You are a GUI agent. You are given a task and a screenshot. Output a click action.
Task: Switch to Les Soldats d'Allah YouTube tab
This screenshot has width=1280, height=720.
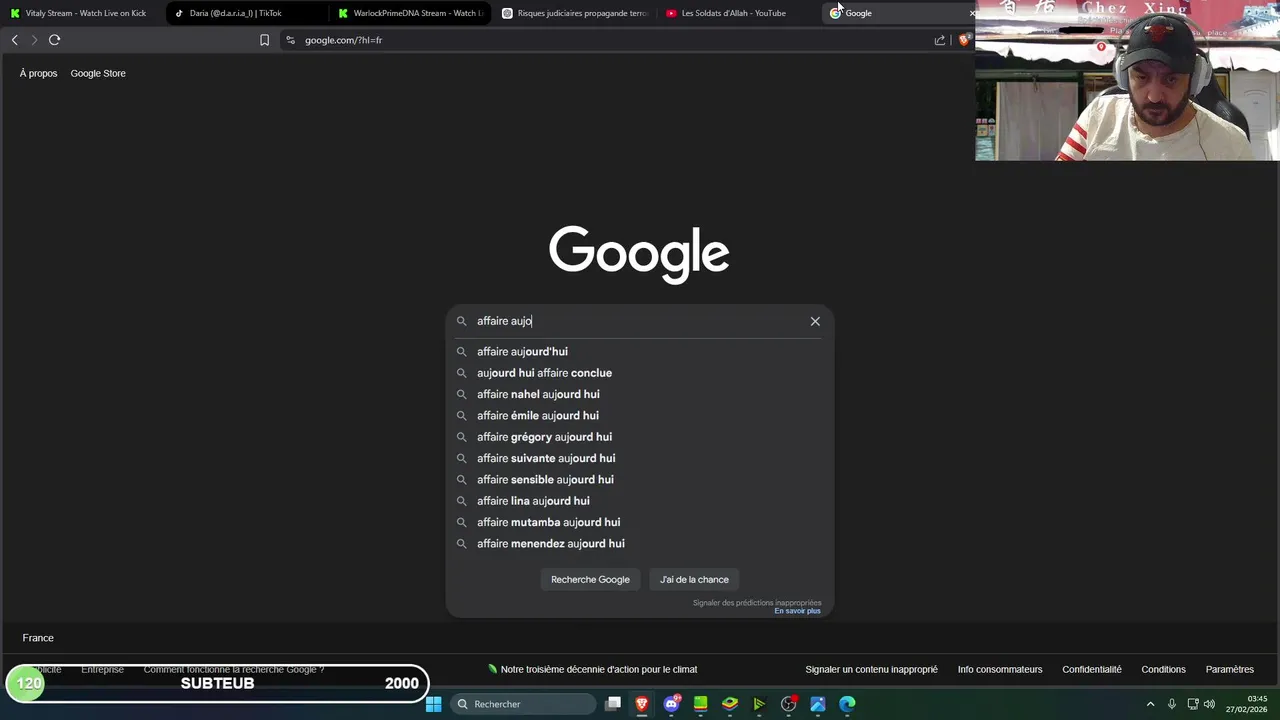tap(738, 13)
